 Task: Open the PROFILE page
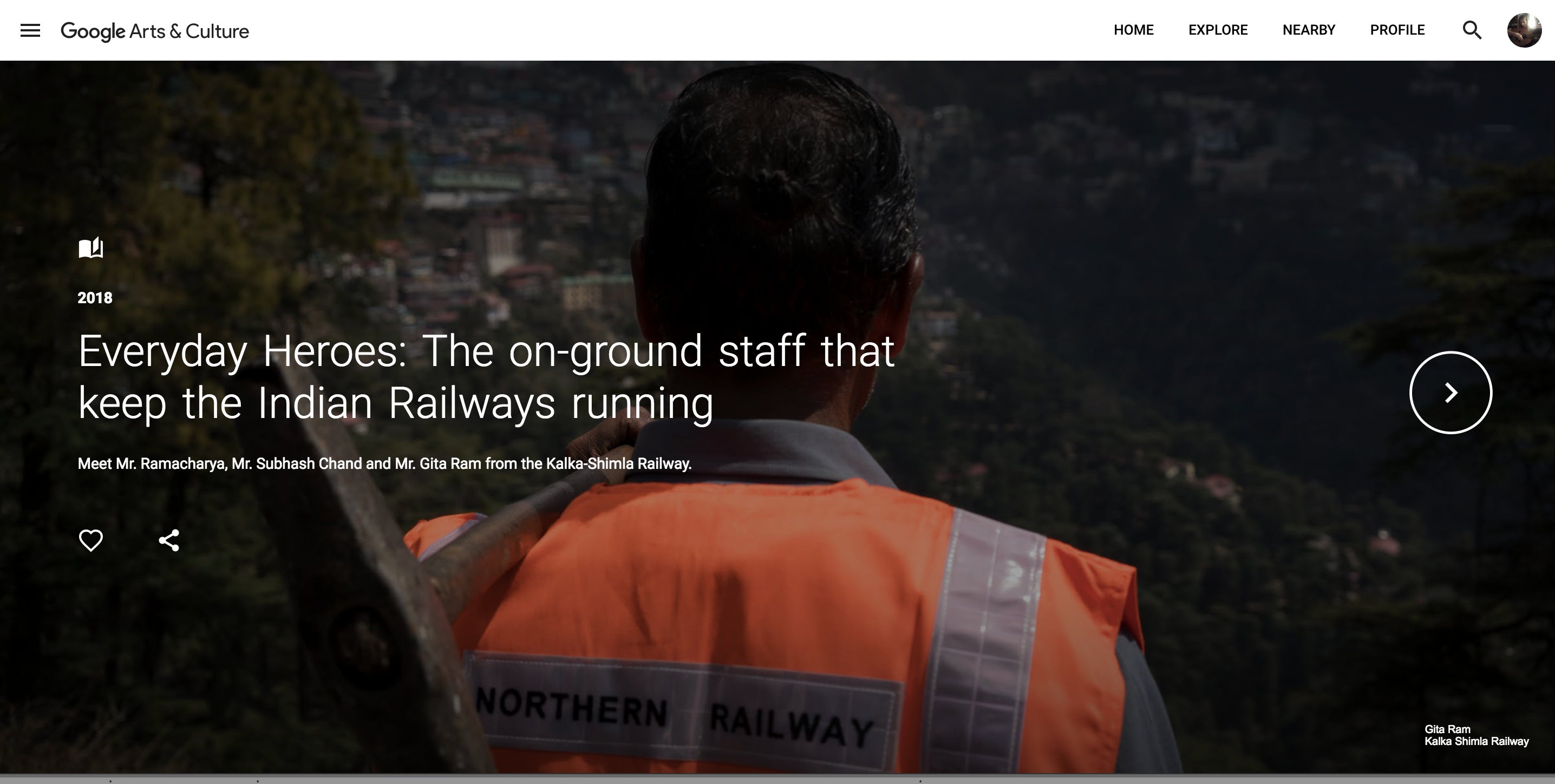click(x=1397, y=30)
